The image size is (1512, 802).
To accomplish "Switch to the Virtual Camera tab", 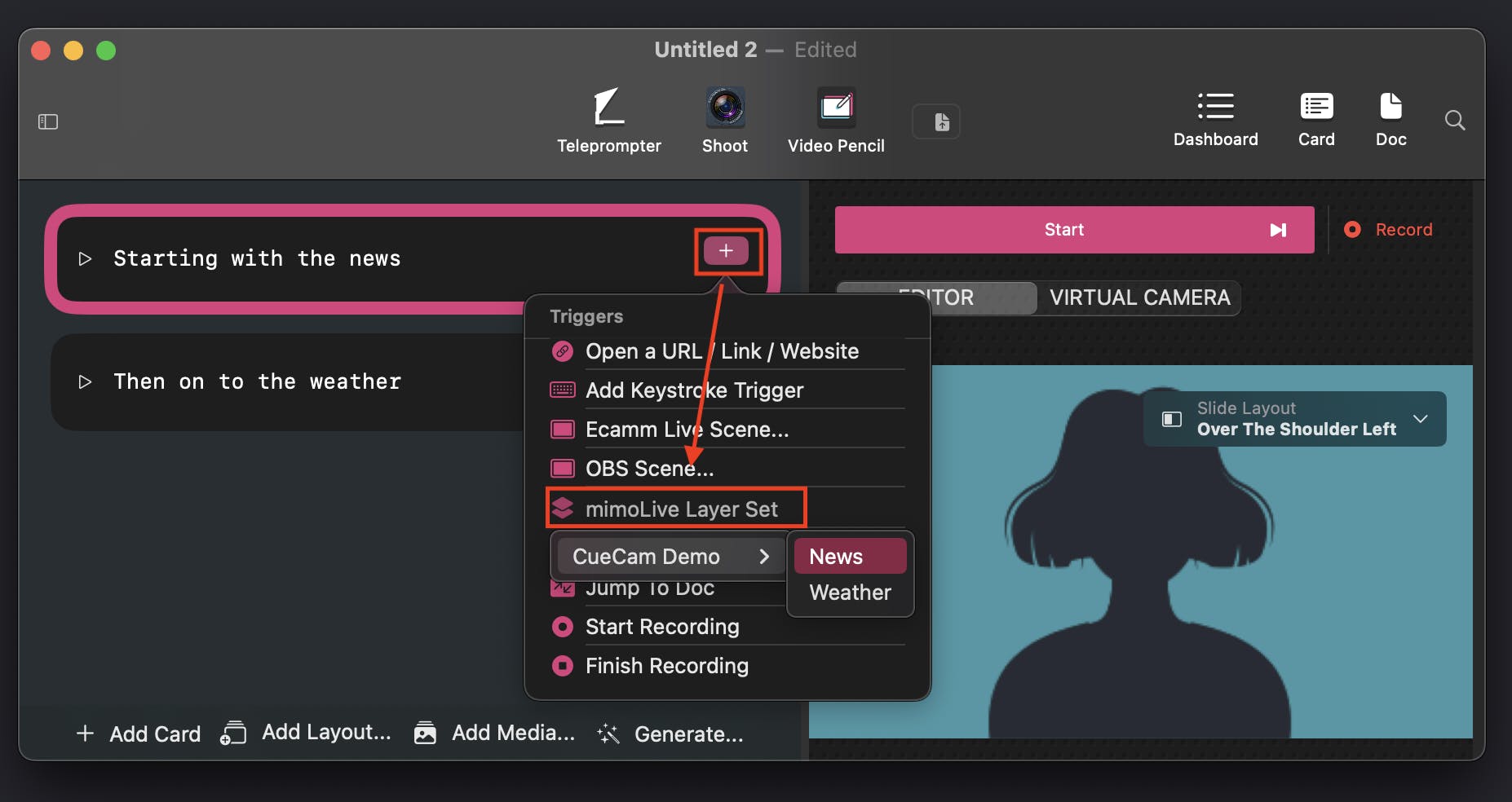I will (x=1139, y=297).
